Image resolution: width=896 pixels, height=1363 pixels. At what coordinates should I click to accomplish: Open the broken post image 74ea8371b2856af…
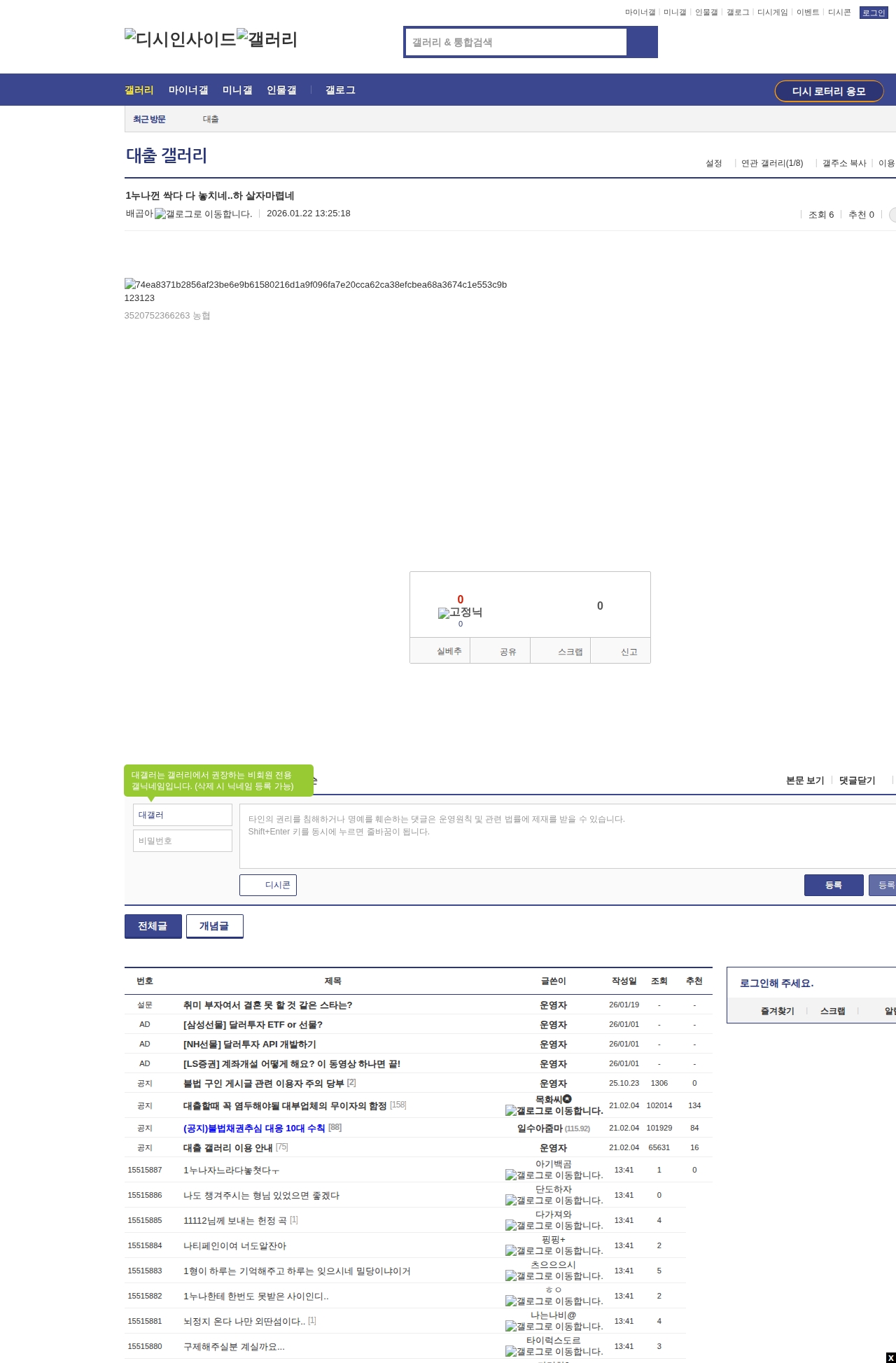click(x=316, y=285)
